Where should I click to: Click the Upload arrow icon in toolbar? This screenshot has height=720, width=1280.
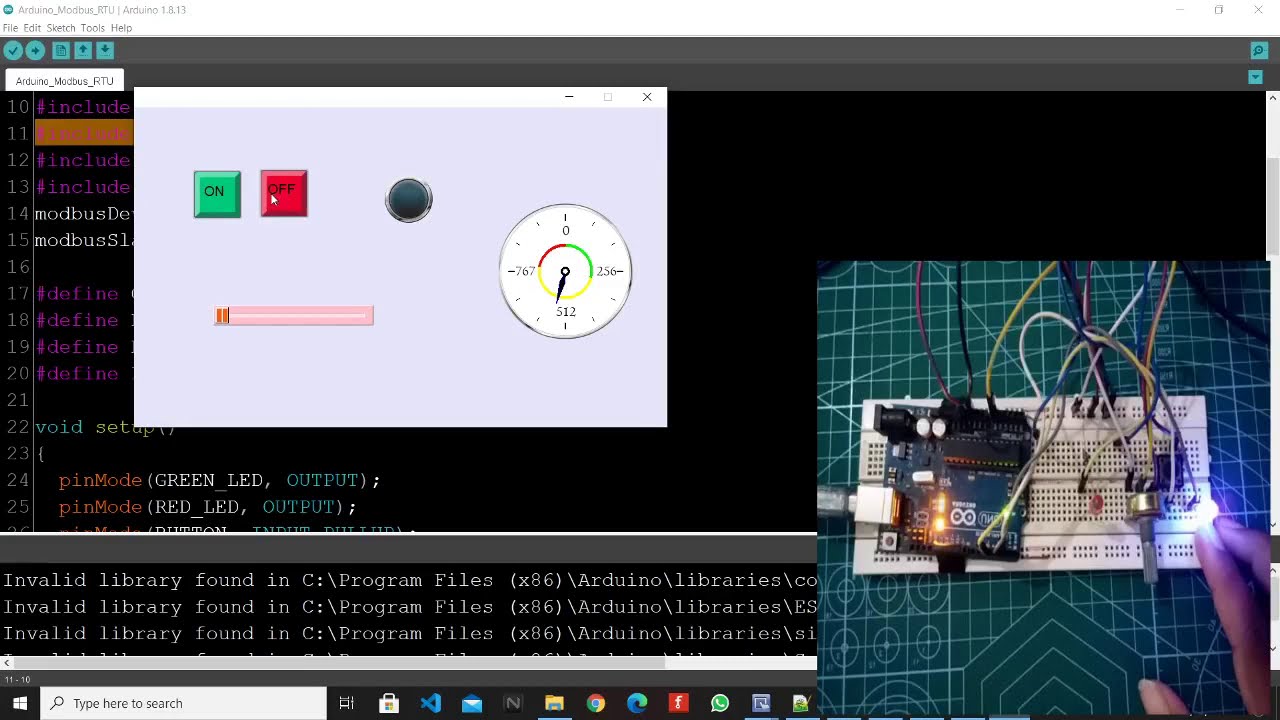(x=35, y=50)
